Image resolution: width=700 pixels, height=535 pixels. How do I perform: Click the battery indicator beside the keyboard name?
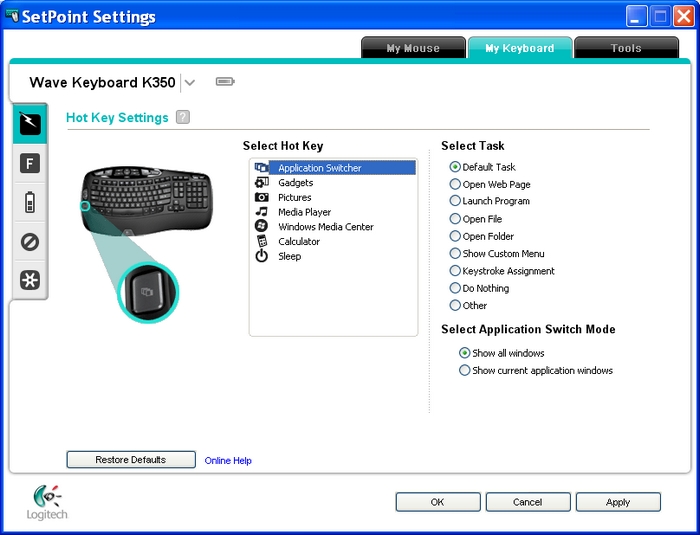click(225, 81)
